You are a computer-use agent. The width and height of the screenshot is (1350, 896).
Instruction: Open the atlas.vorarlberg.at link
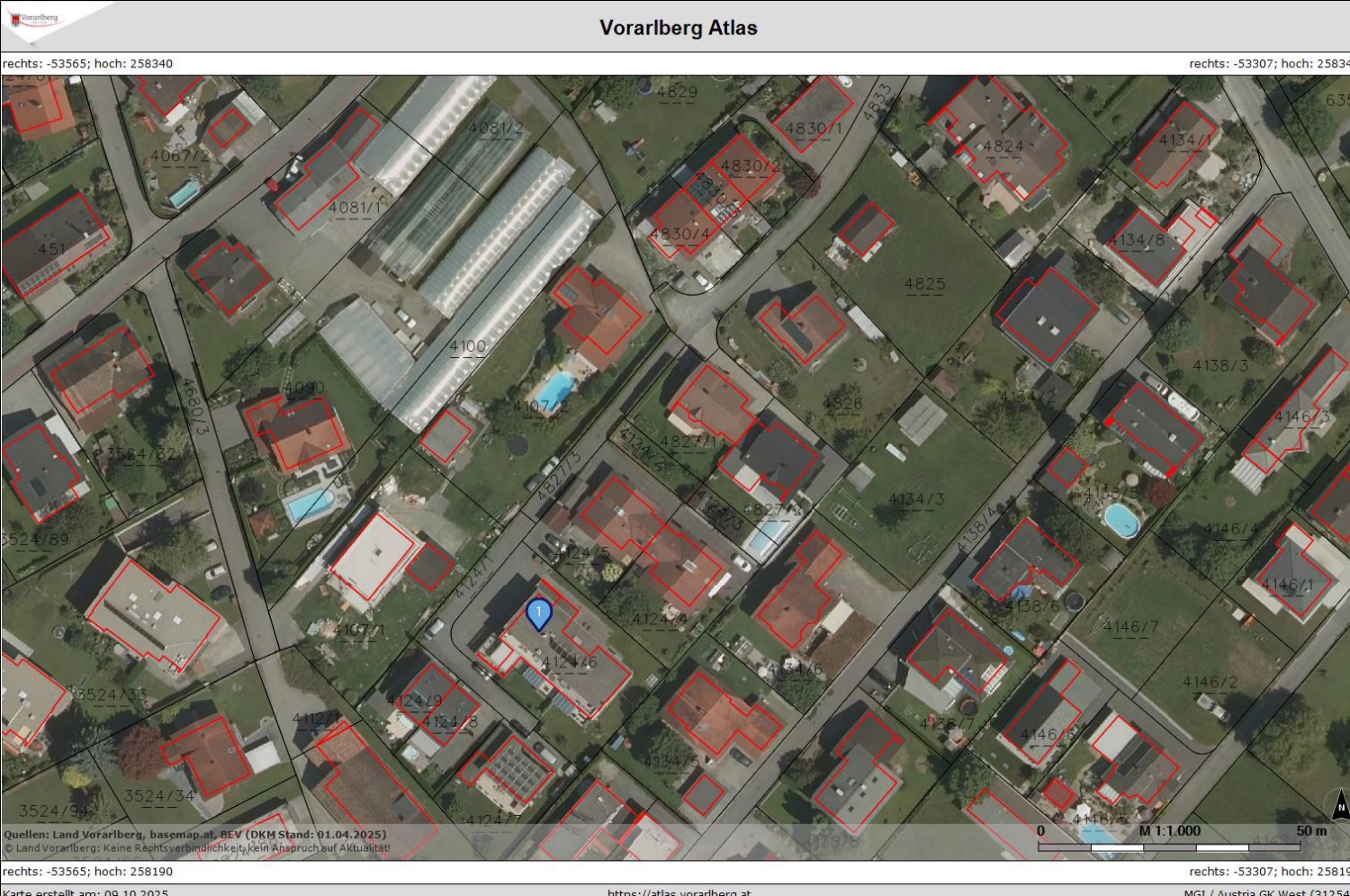pyautogui.click(x=679, y=892)
